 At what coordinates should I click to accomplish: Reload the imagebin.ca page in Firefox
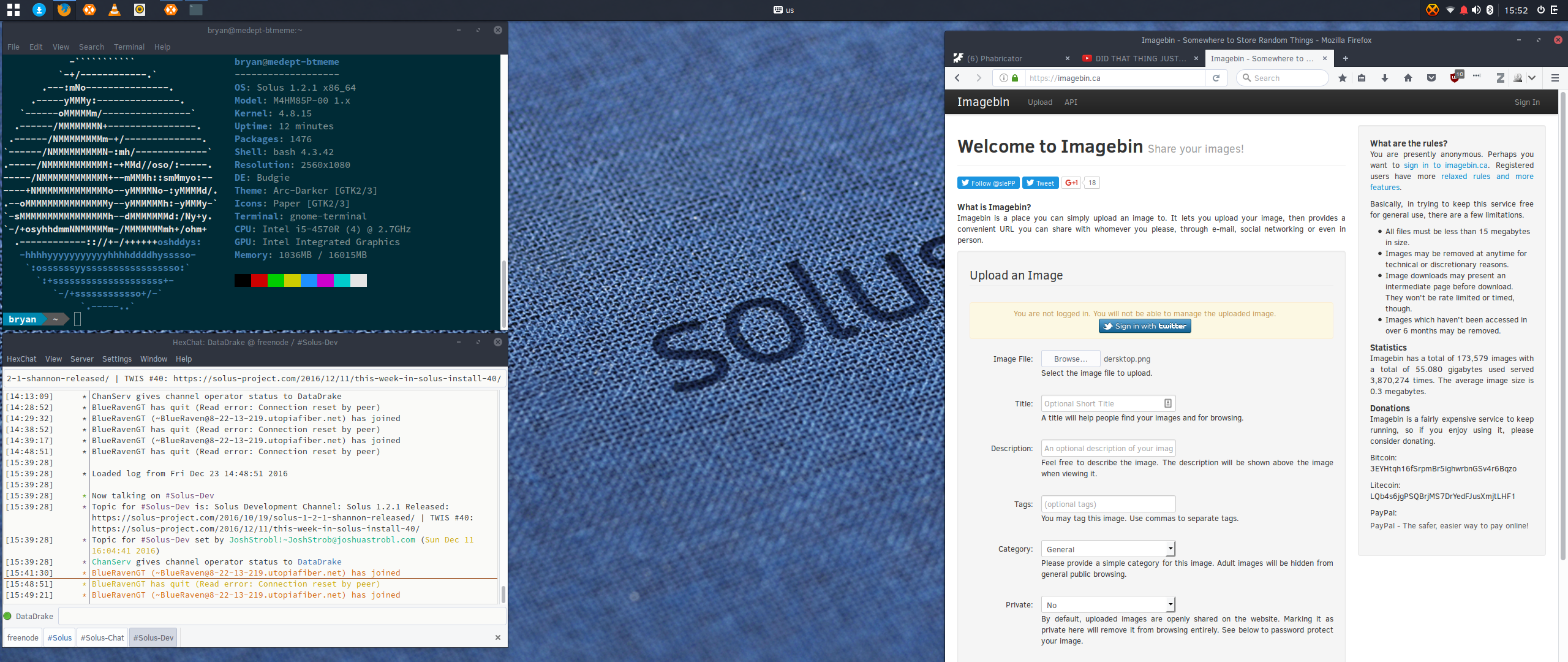pos(1216,78)
